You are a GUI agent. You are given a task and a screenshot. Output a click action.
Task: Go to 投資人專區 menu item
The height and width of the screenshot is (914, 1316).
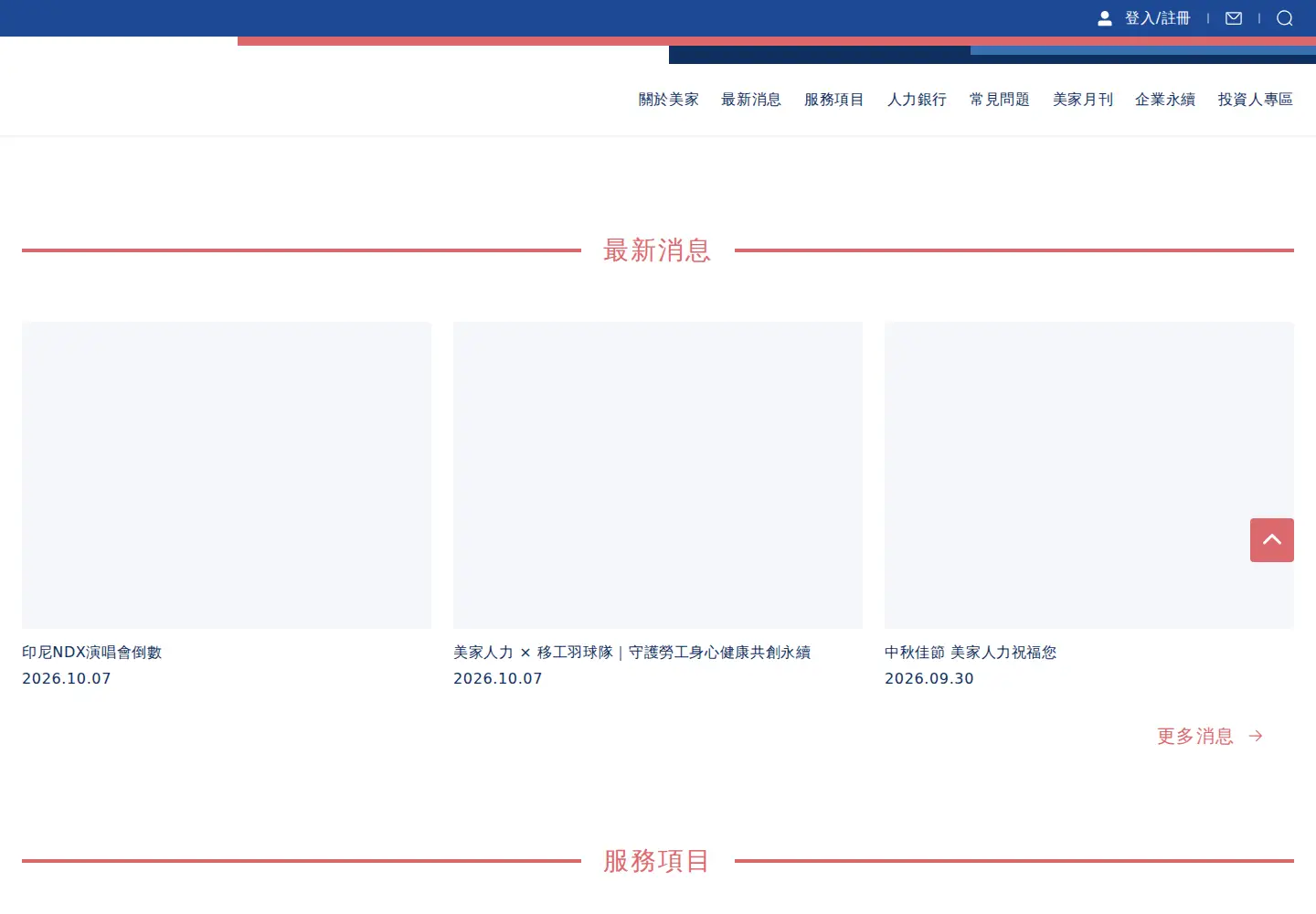click(x=1255, y=99)
